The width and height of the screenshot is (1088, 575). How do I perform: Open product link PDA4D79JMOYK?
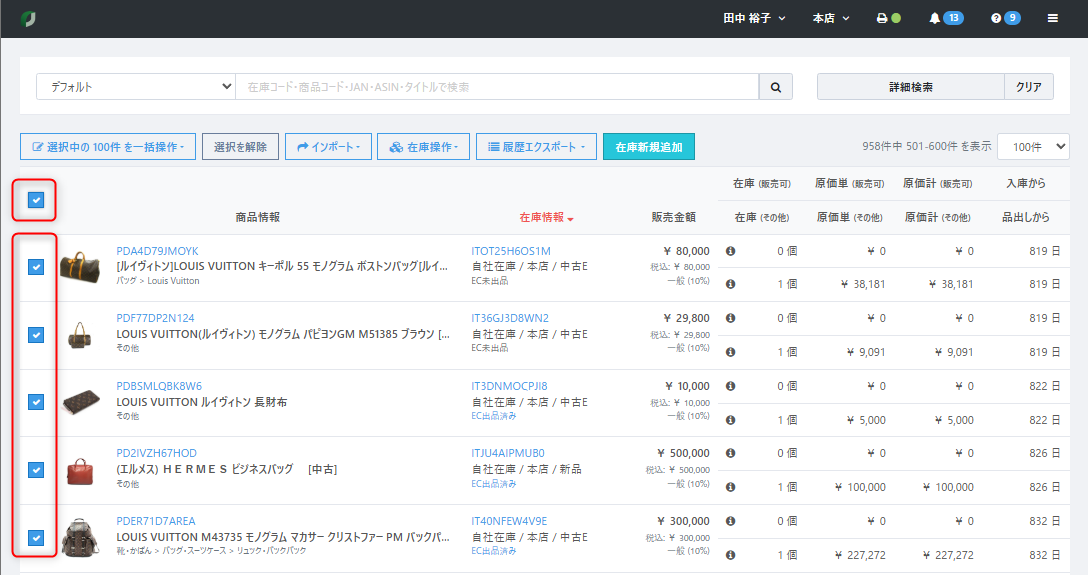tap(158, 251)
